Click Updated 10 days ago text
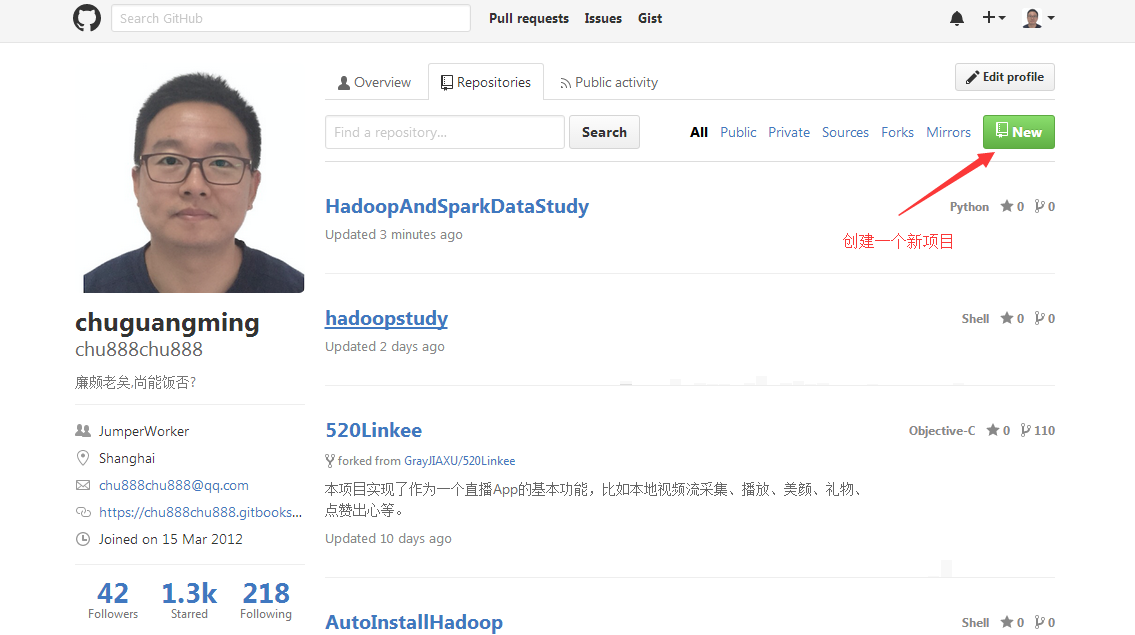The height and width of the screenshot is (635, 1135). 388,539
